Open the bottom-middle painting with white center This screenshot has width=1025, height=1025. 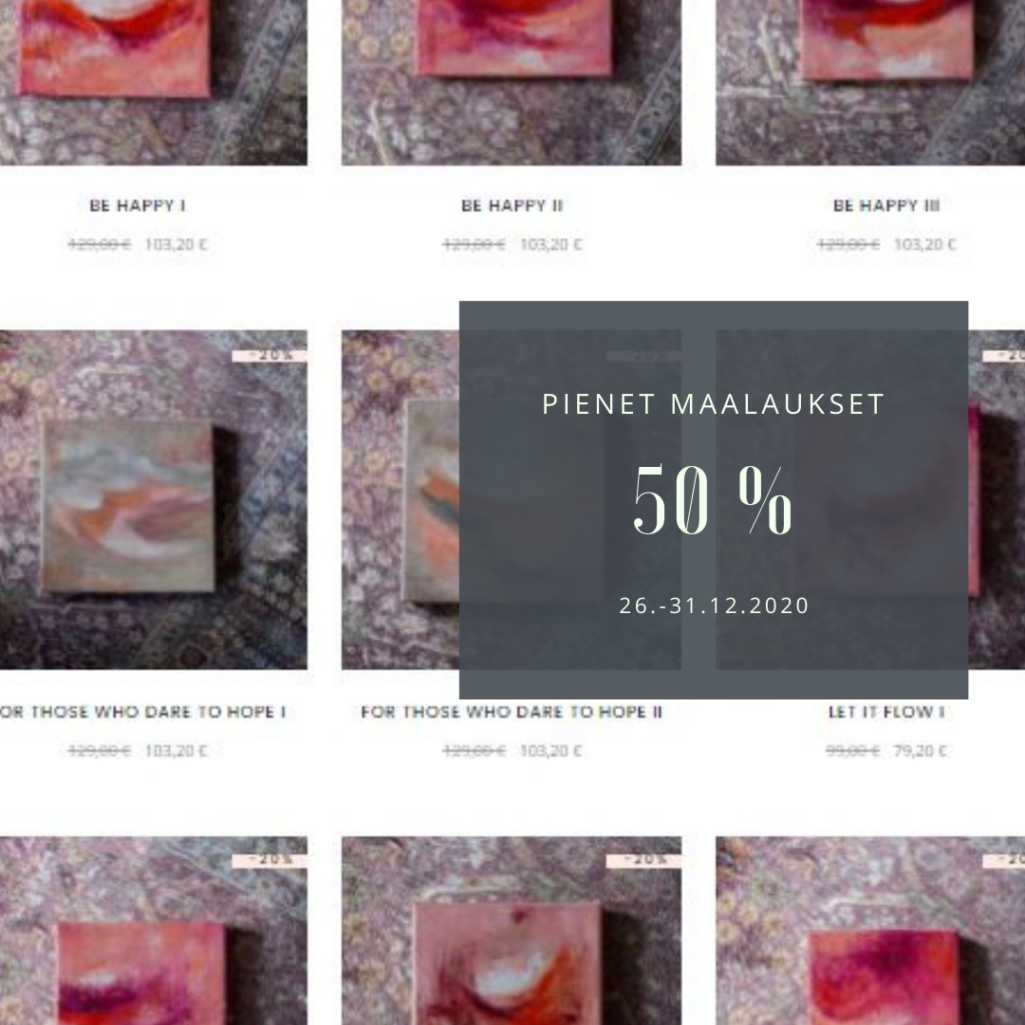coord(511,931)
